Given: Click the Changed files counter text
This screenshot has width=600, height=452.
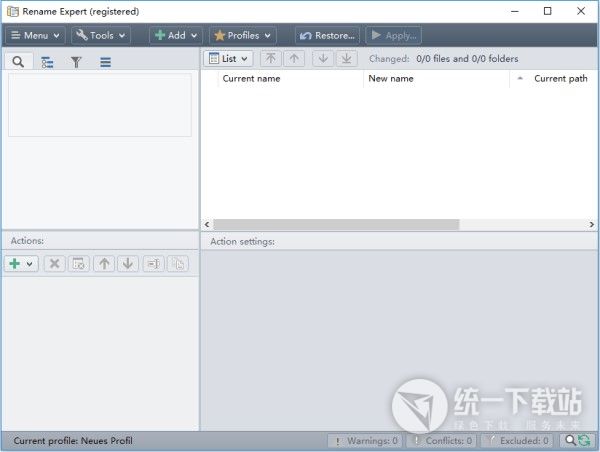Looking at the screenshot, I should (x=443, y=59).
